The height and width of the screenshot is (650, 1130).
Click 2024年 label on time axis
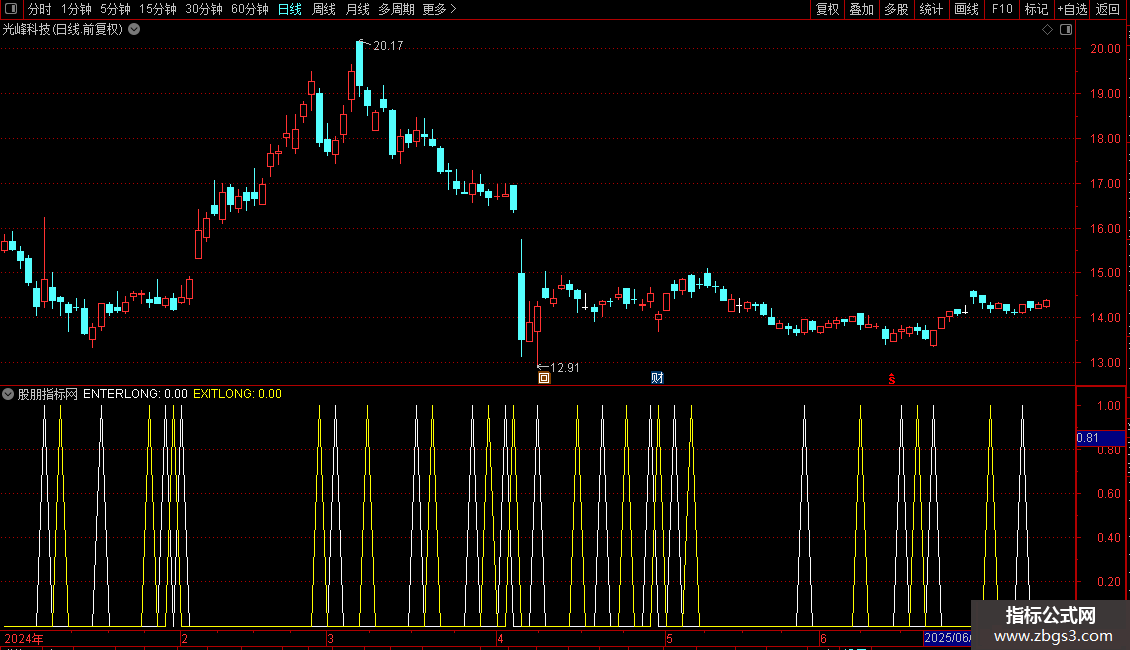coord(24,638)
